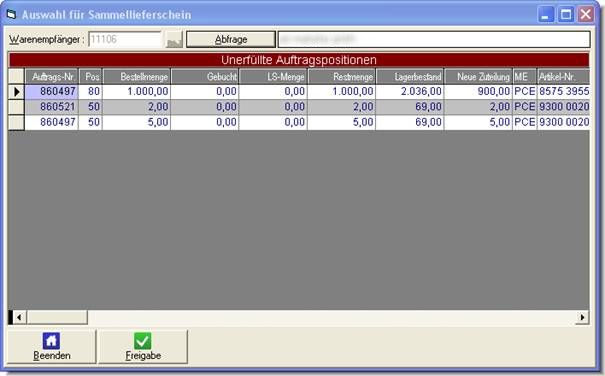Click the Freigabe green checkmark button

[x=143, y=346]
